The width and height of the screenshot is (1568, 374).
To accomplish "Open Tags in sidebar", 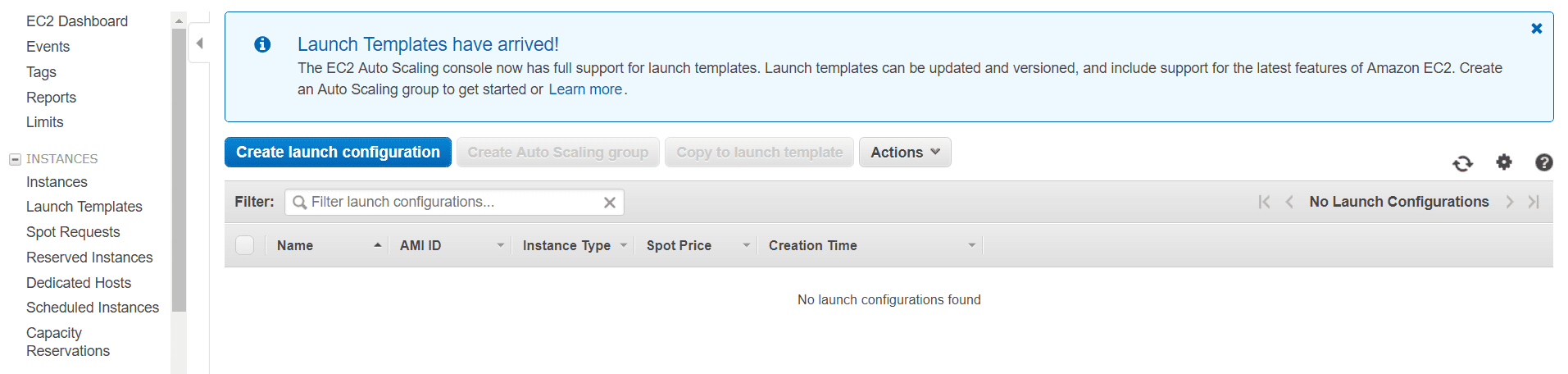I will coord(41,72).
